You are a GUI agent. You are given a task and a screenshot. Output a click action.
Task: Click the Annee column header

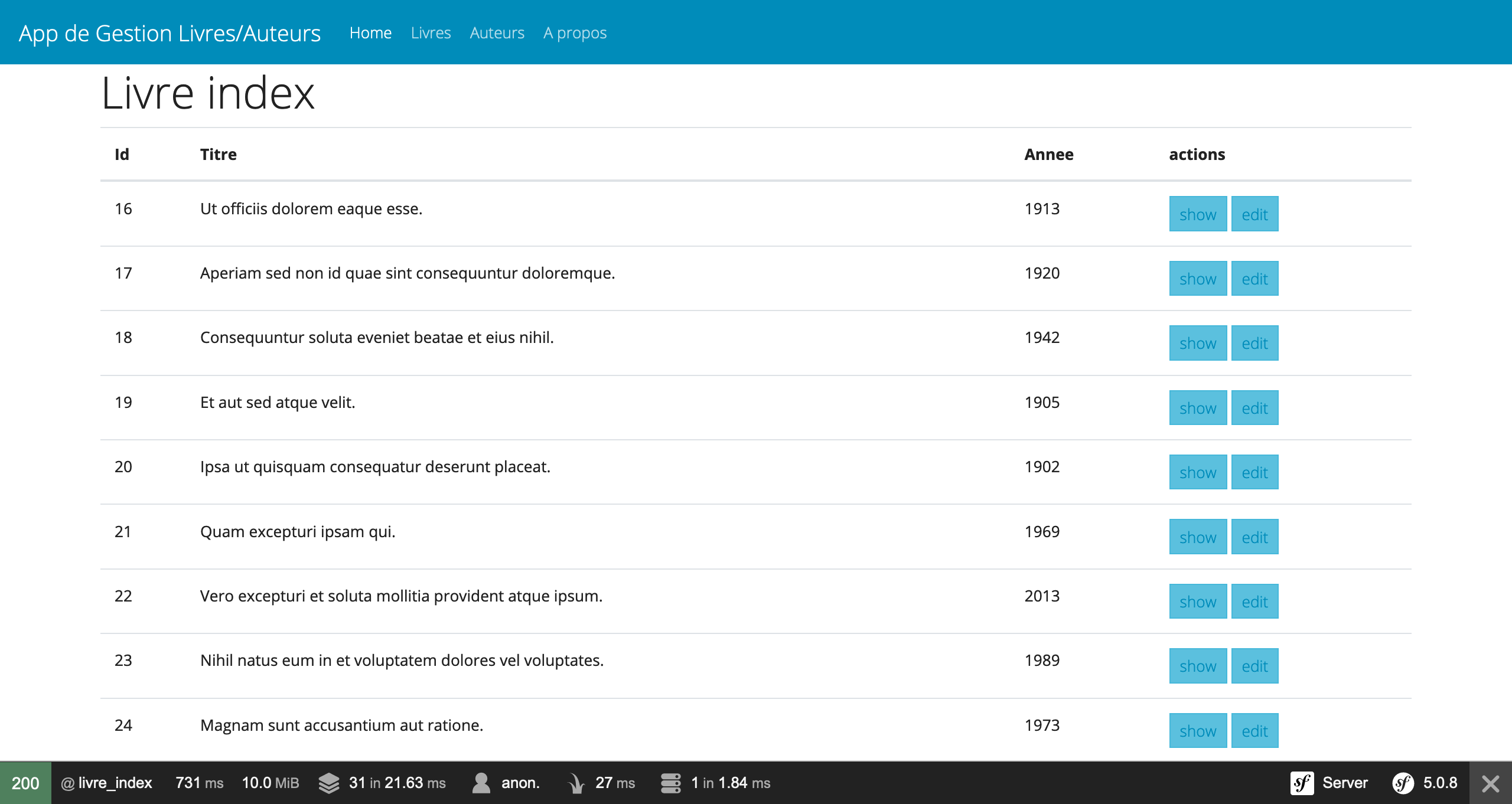tap(1049, 154)
